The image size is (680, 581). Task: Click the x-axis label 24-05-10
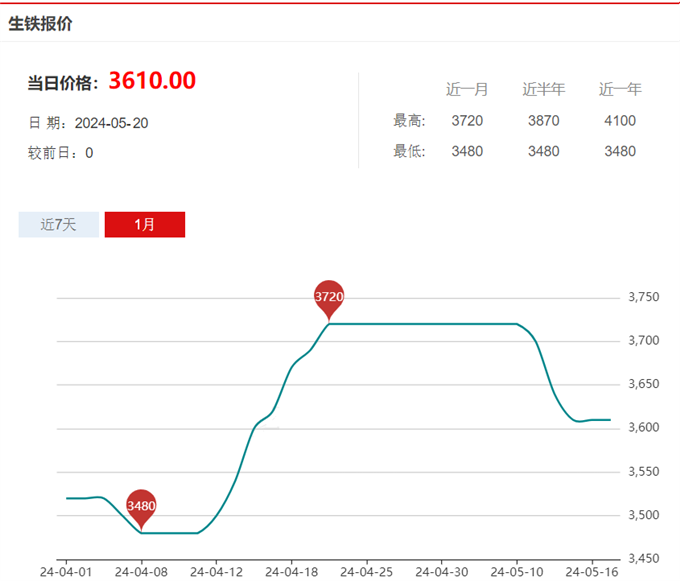(517, 572)
